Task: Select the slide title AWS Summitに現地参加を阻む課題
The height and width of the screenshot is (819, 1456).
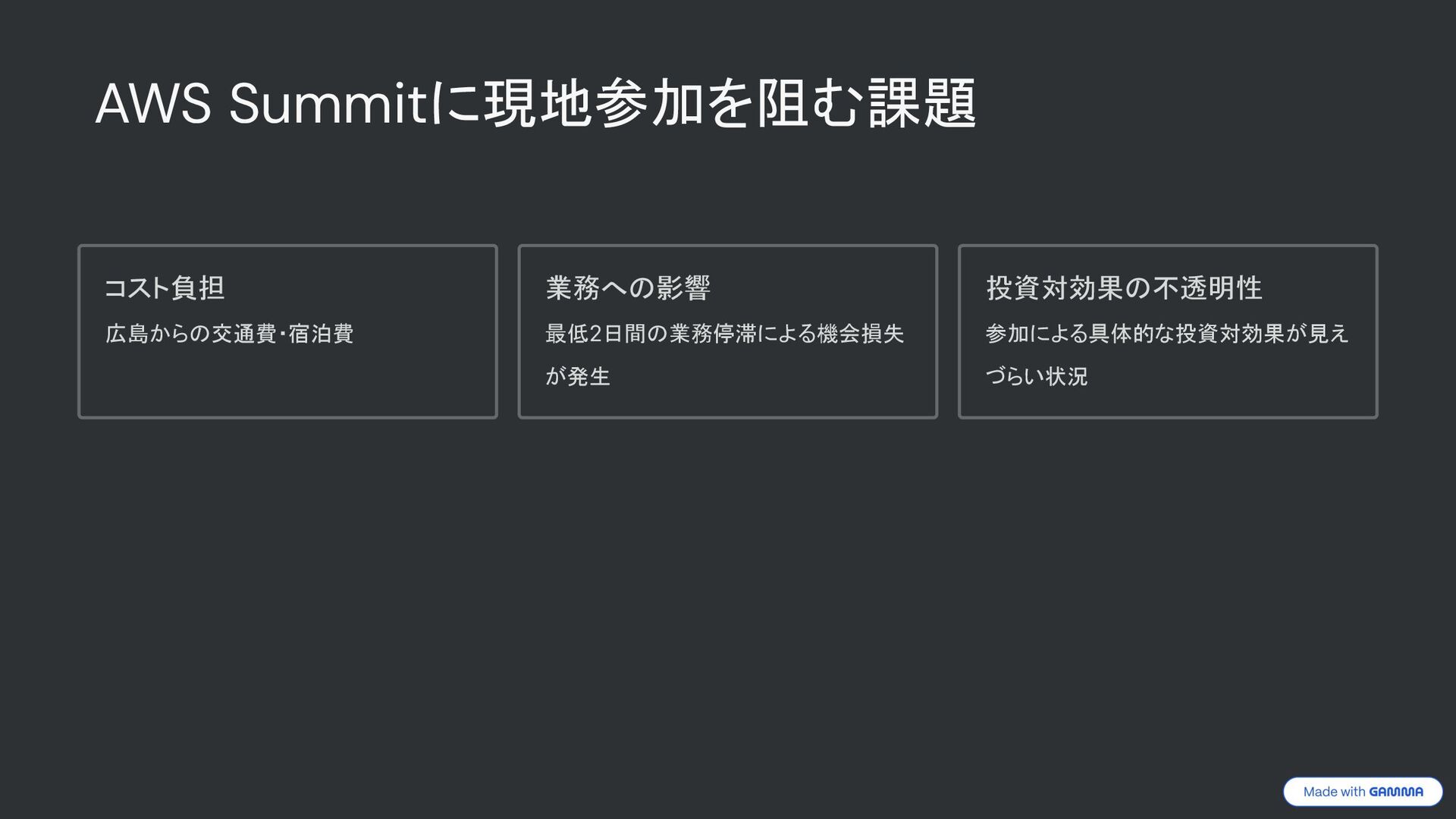Action: click(535, 104)
